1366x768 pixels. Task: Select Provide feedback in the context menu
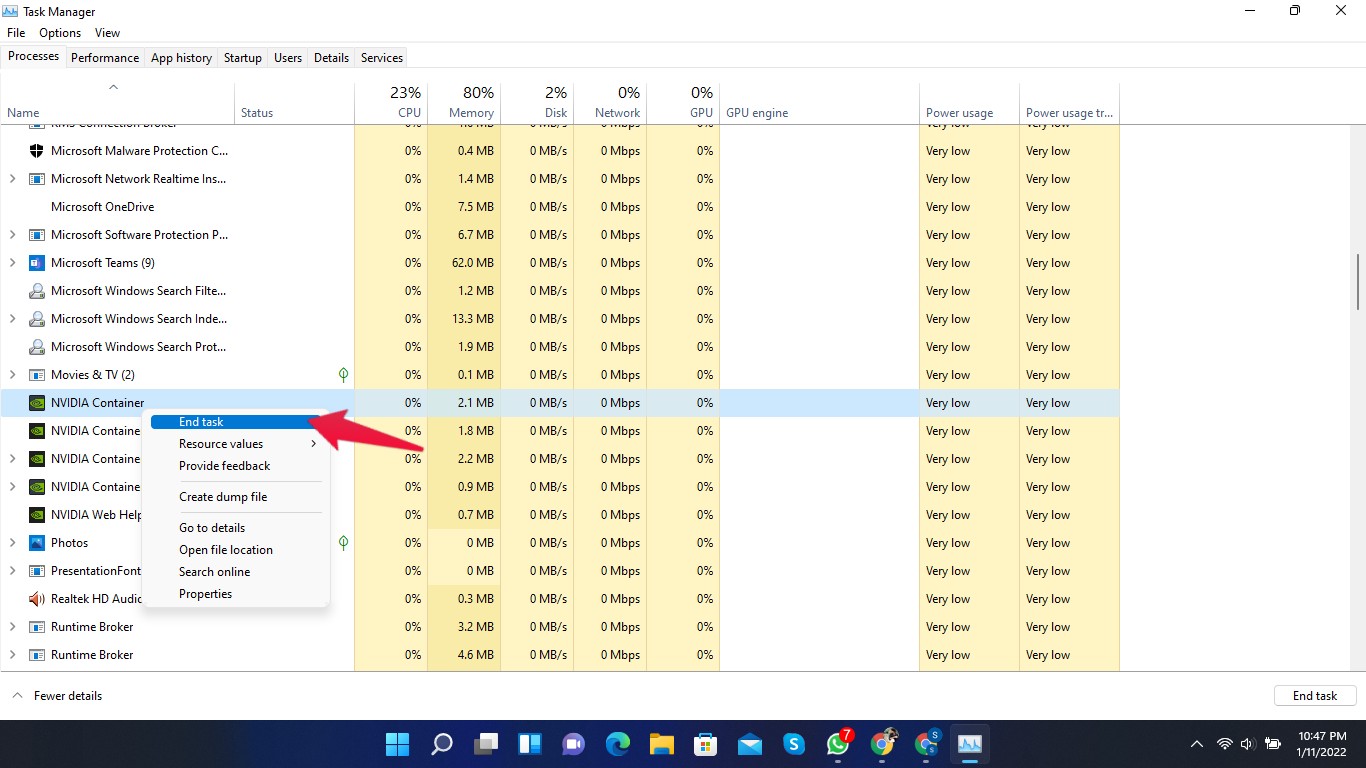[236, 466]
